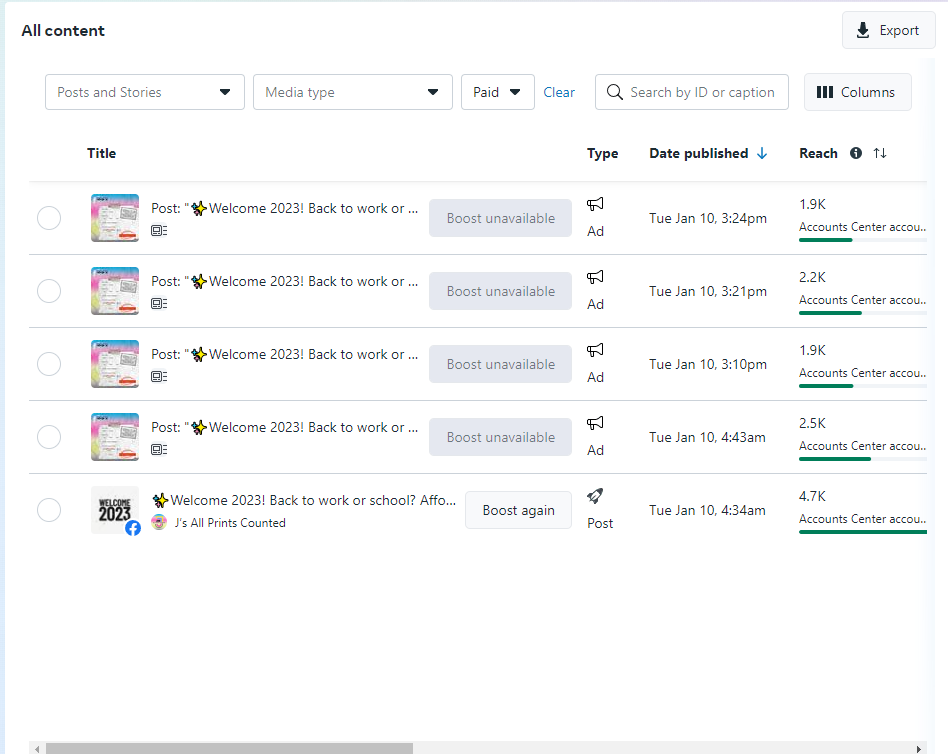Open the thumbnail of the 3:21pm post

[115, 291]
